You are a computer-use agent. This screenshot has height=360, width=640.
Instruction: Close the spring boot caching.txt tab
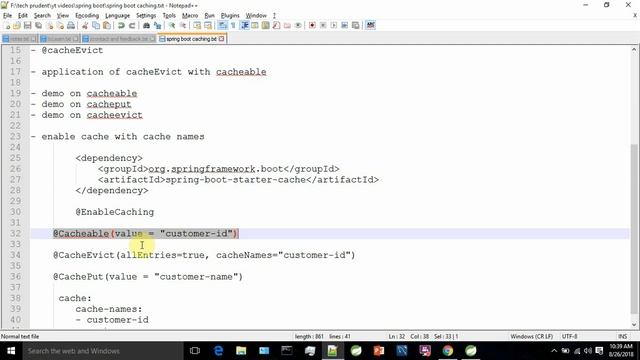tap(222, 39)
